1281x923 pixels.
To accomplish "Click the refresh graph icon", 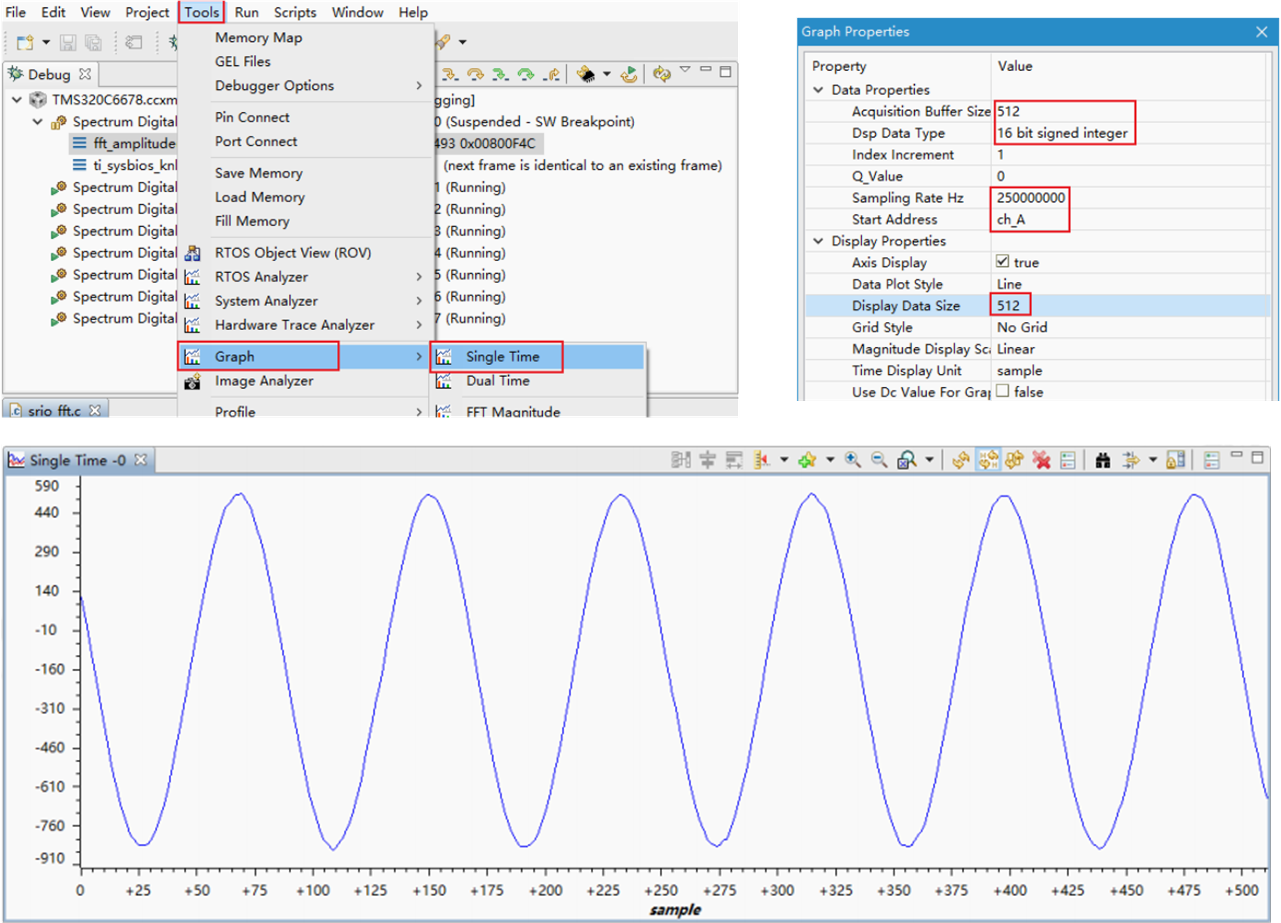I will coord(961,460).
